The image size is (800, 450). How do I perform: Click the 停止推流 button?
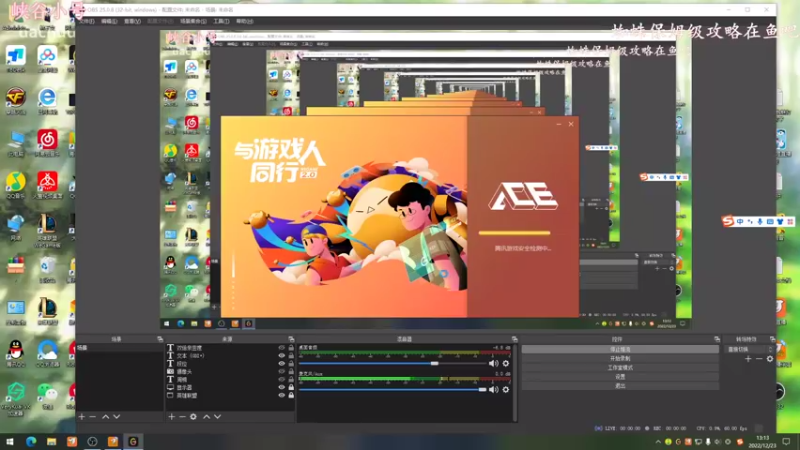[x=620, y=349]
